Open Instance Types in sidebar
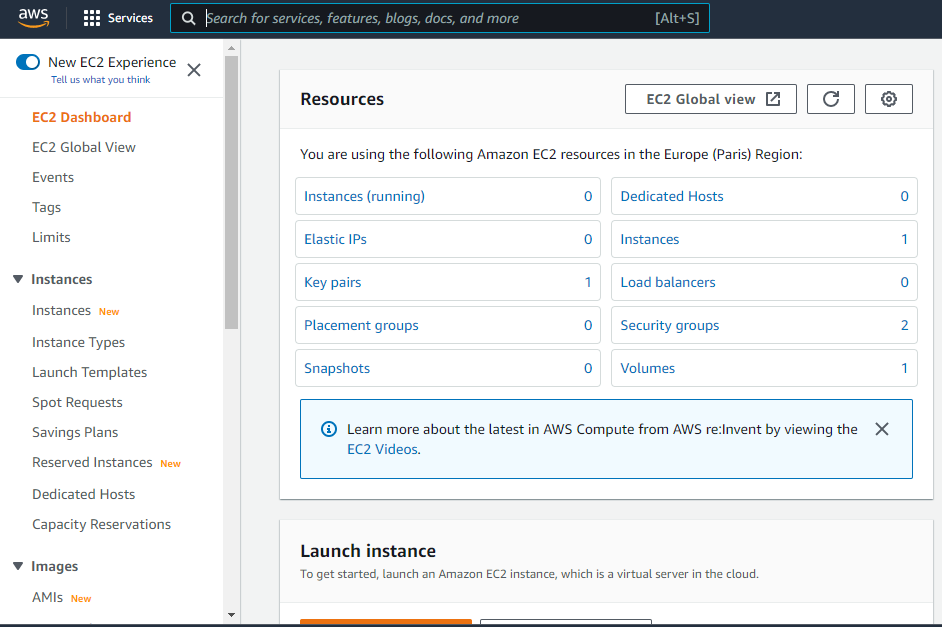The image size is (942, 627). (x=79, y=342)
